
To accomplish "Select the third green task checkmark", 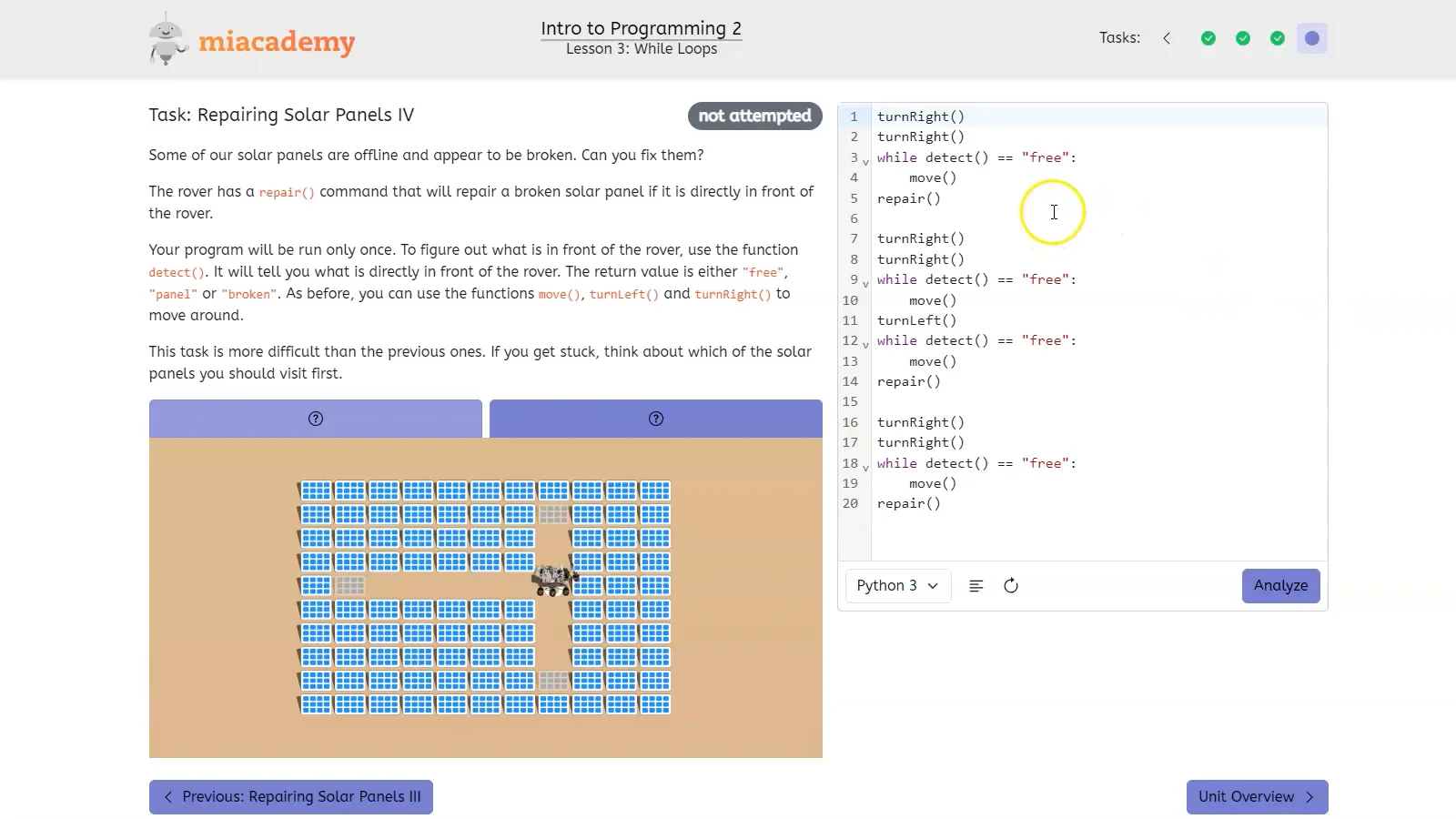I will click(1277, 38).
